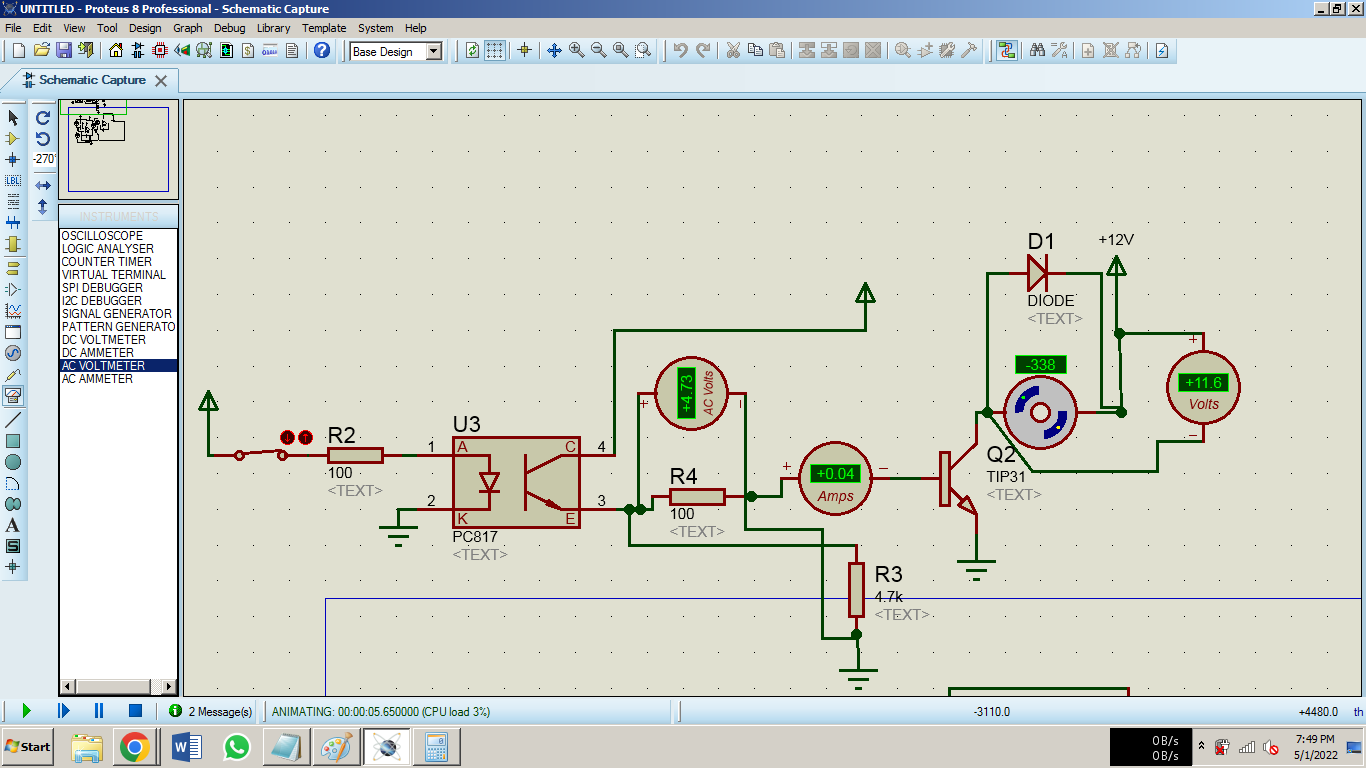Flip vertically using Y-Mirror icon
This screenshot has width=1366, height=768.
coord(43,207)
